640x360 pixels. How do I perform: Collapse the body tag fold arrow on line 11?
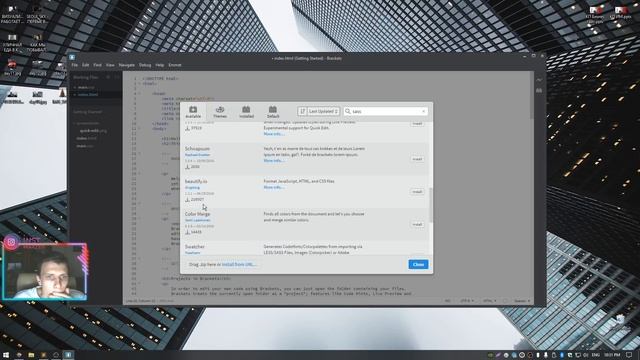point(139,129)
